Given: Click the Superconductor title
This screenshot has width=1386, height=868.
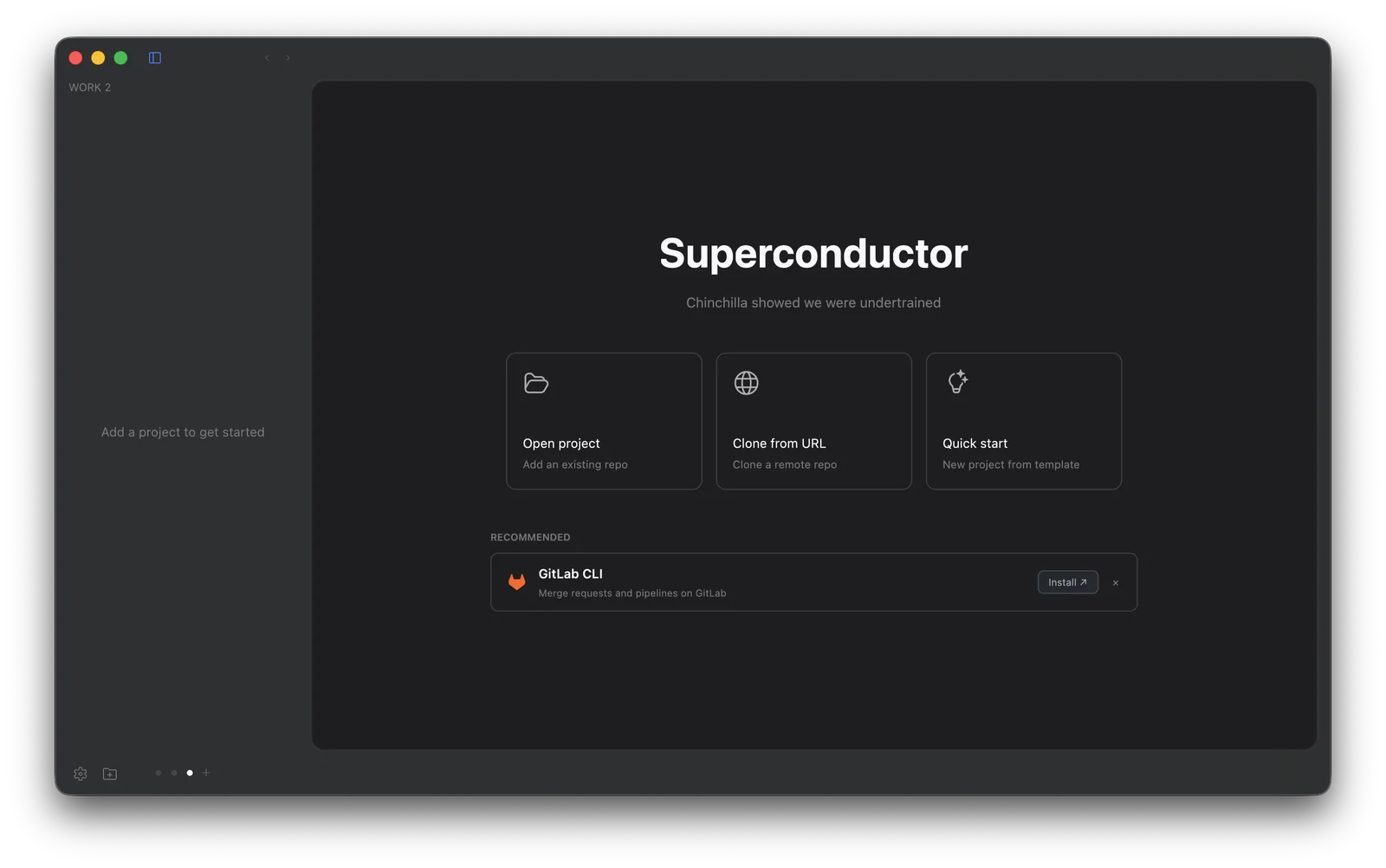Looking at the screenshot, I should [x=813, y=254].
